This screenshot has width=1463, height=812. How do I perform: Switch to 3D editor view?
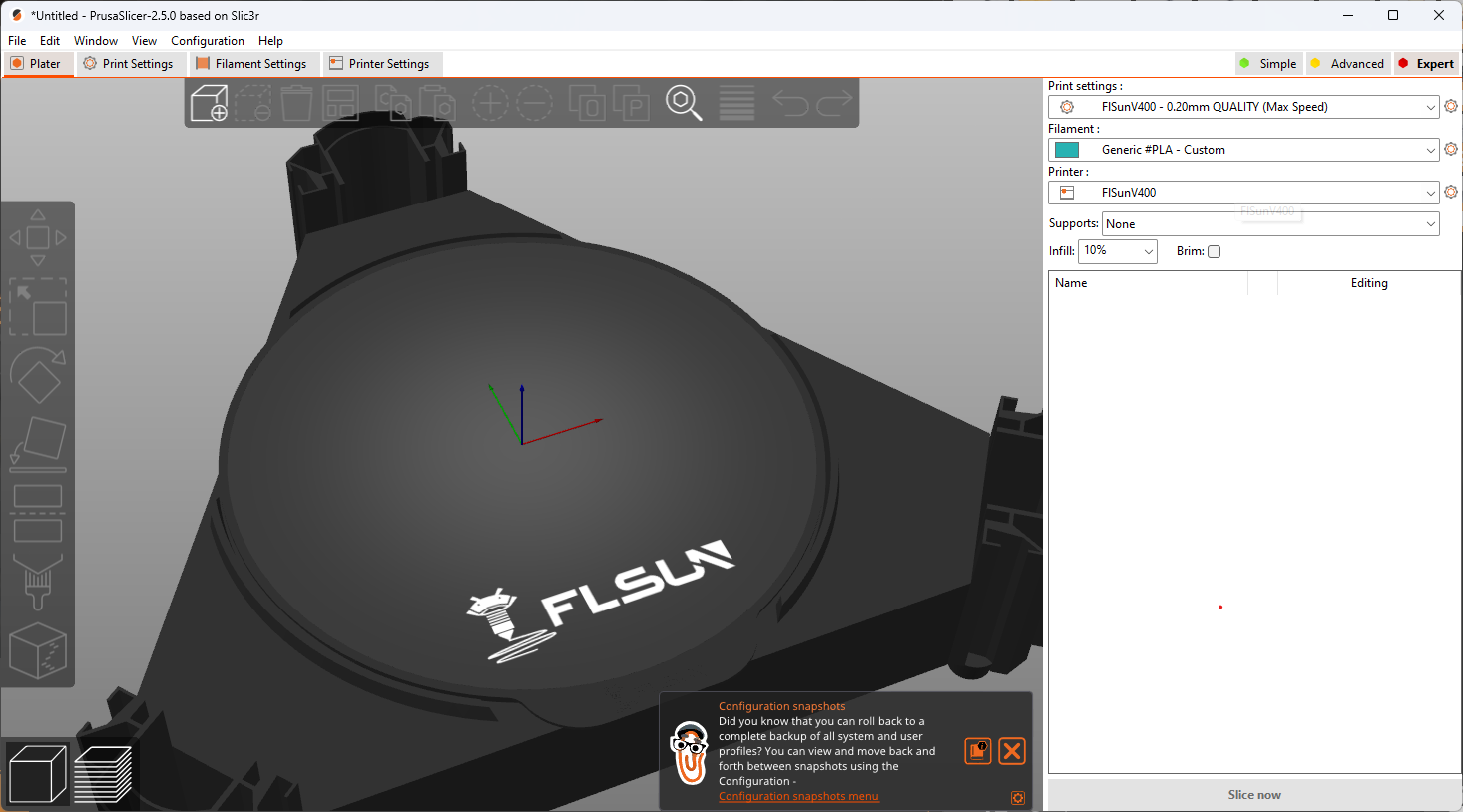[38, 774]
